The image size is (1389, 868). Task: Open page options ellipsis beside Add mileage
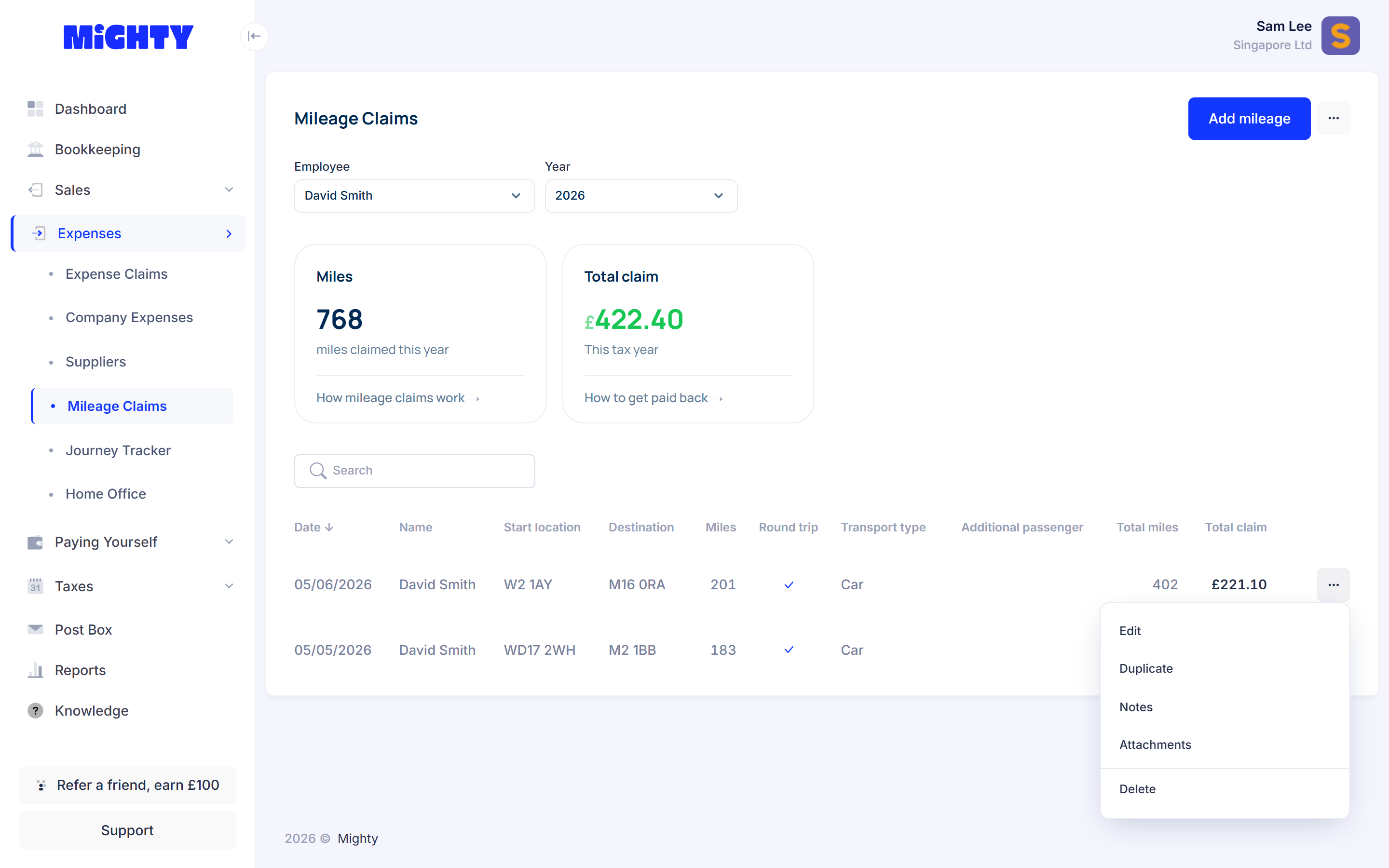click(x=1334, y=118)
